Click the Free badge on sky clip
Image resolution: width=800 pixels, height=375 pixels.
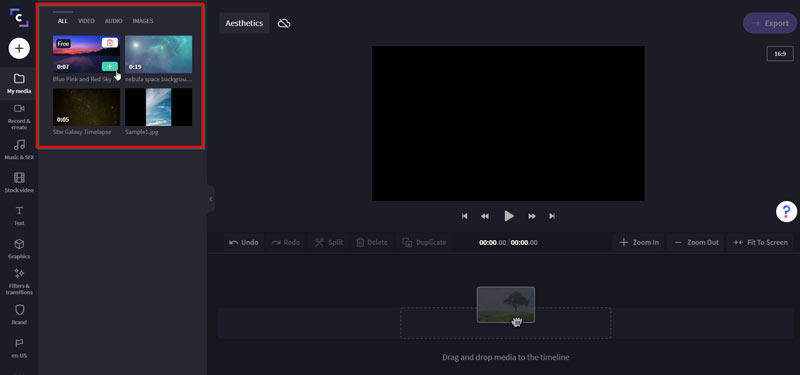(x=63, y=44)
